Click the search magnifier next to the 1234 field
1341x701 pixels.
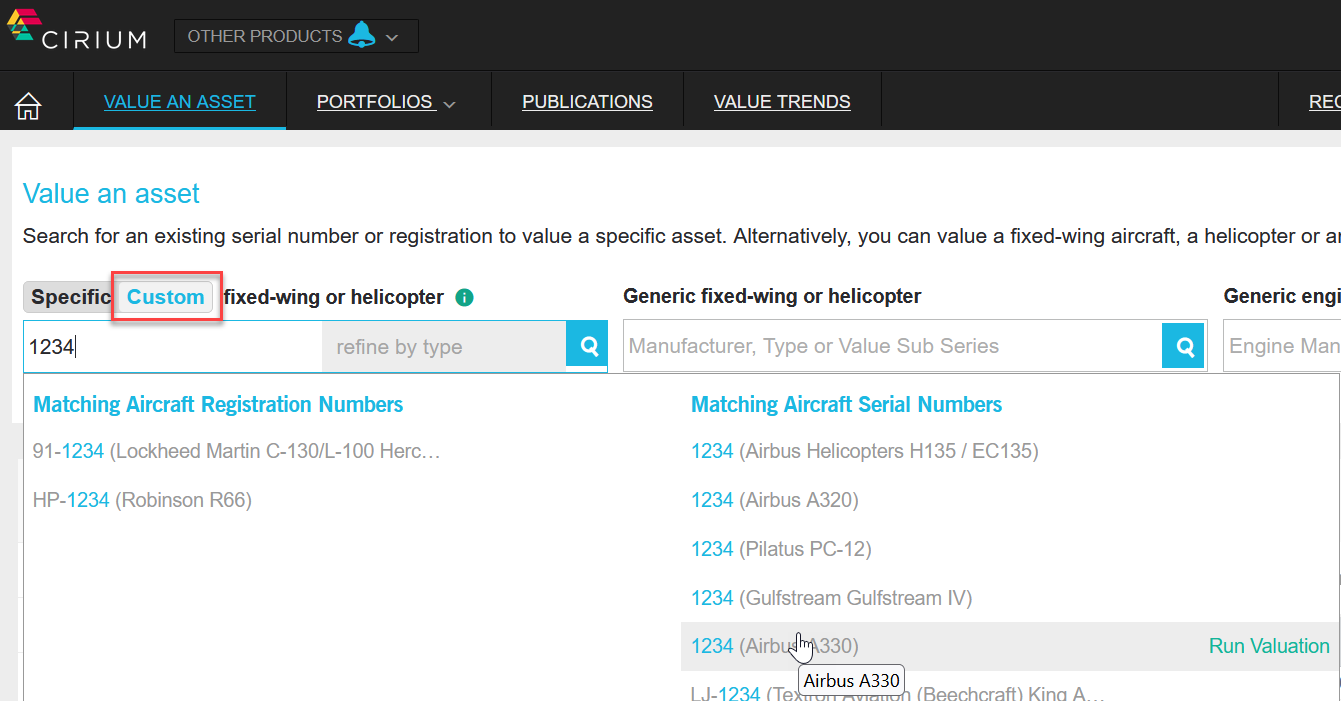(x=587, y=344)
